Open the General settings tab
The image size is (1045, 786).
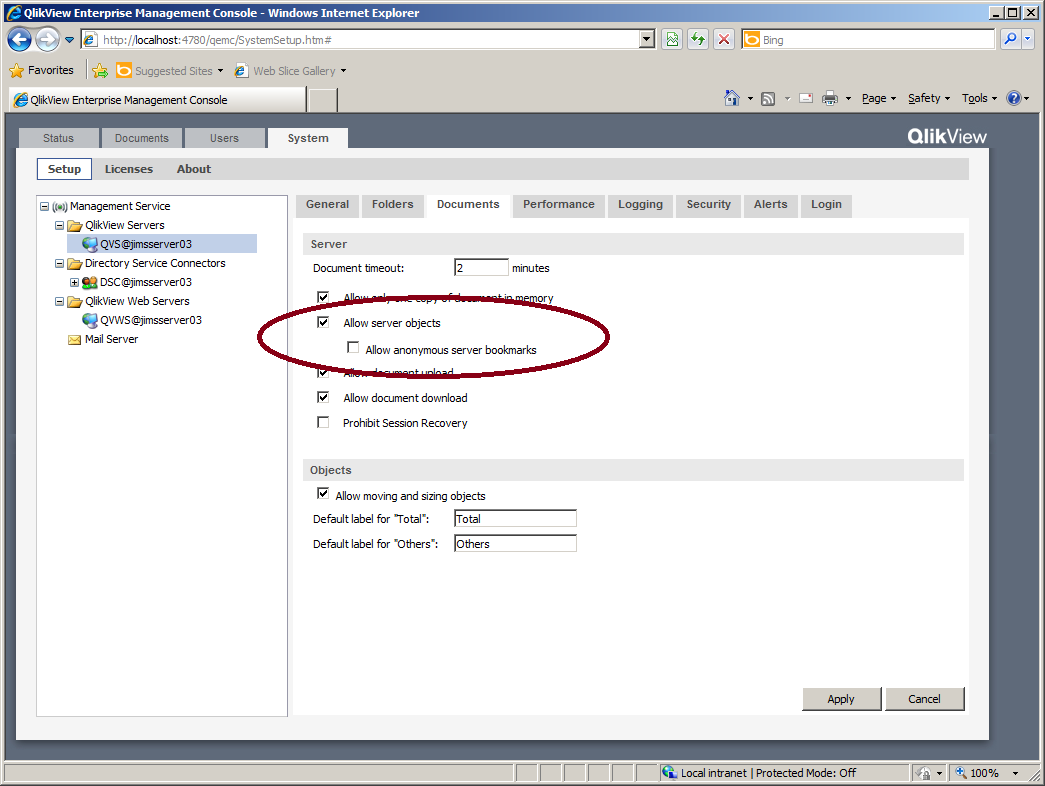[x=327, y=205]
